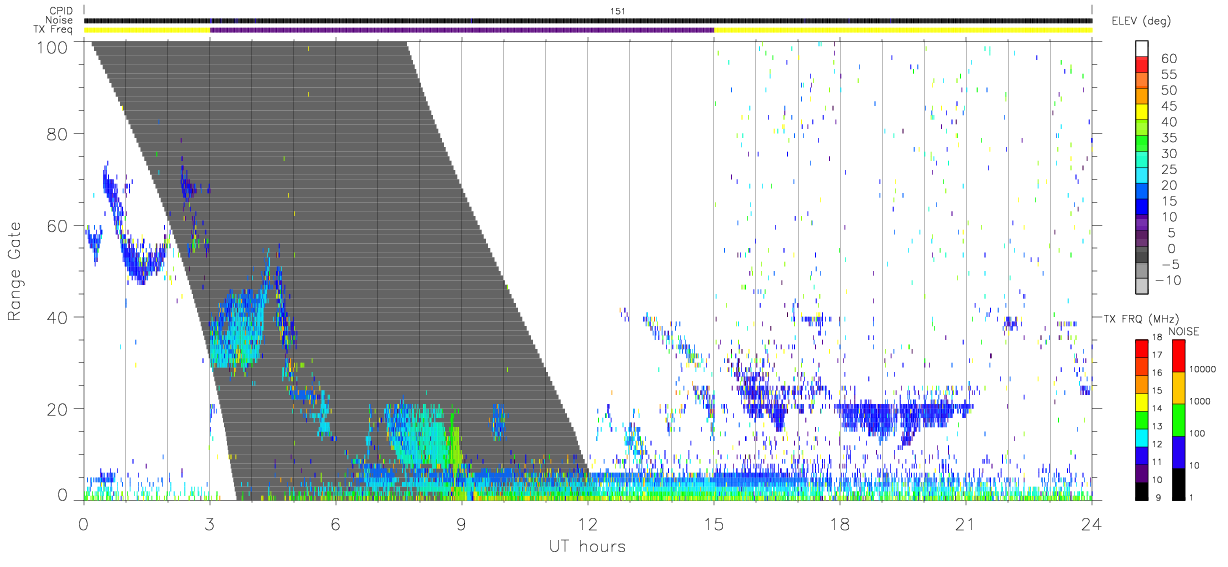Click the 3 tick label on UT hours axis
Image resolution: width=1228 pixels, height=567 pixels.
210,523
